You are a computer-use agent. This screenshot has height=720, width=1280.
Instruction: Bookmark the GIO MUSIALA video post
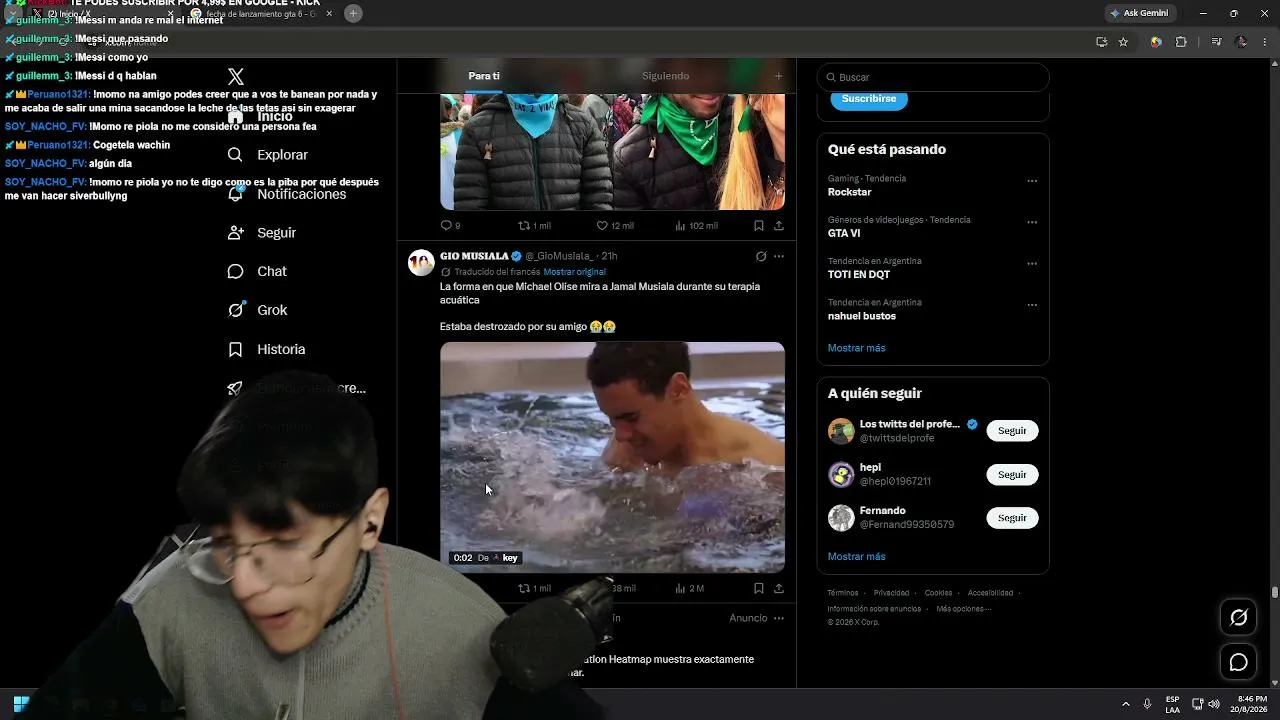[x=759, y=588]
